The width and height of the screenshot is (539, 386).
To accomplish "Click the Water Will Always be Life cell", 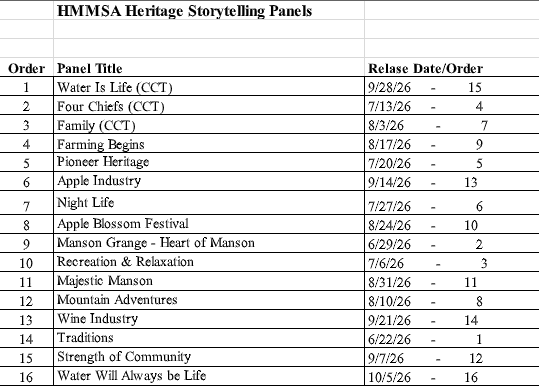I will [x=209, y=376].
